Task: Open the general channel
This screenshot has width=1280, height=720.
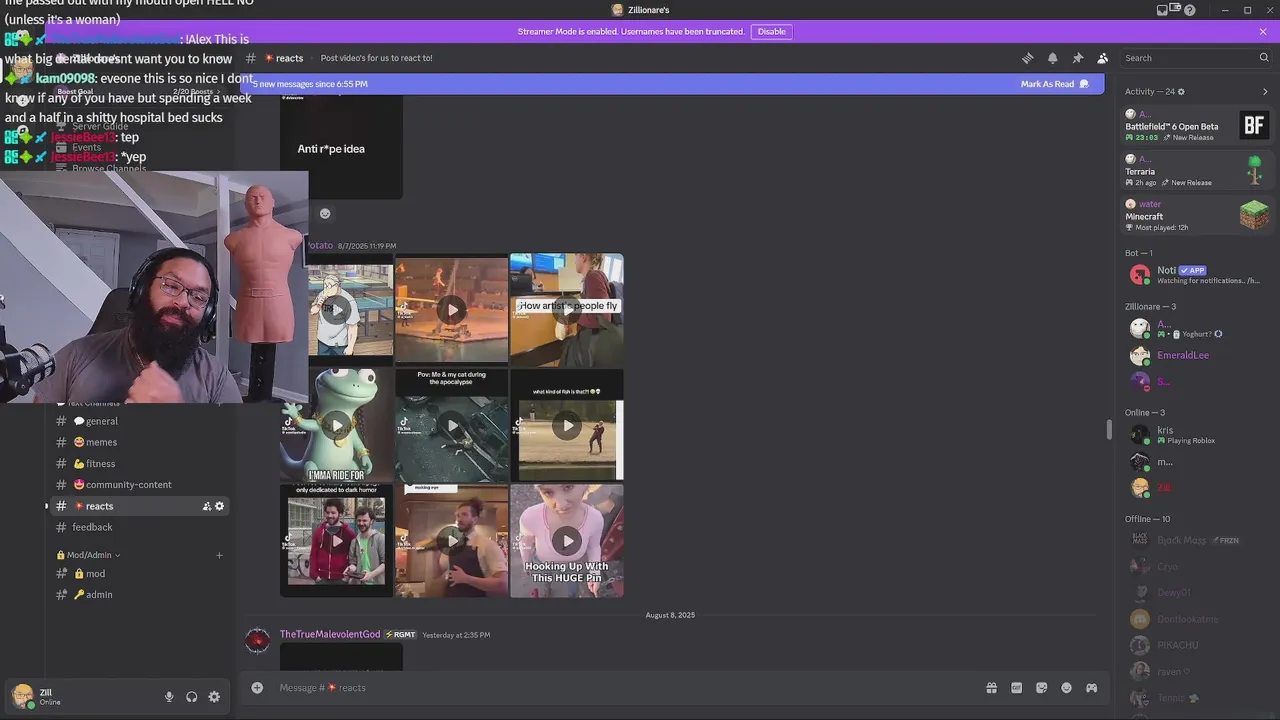Action: point(140,421)
